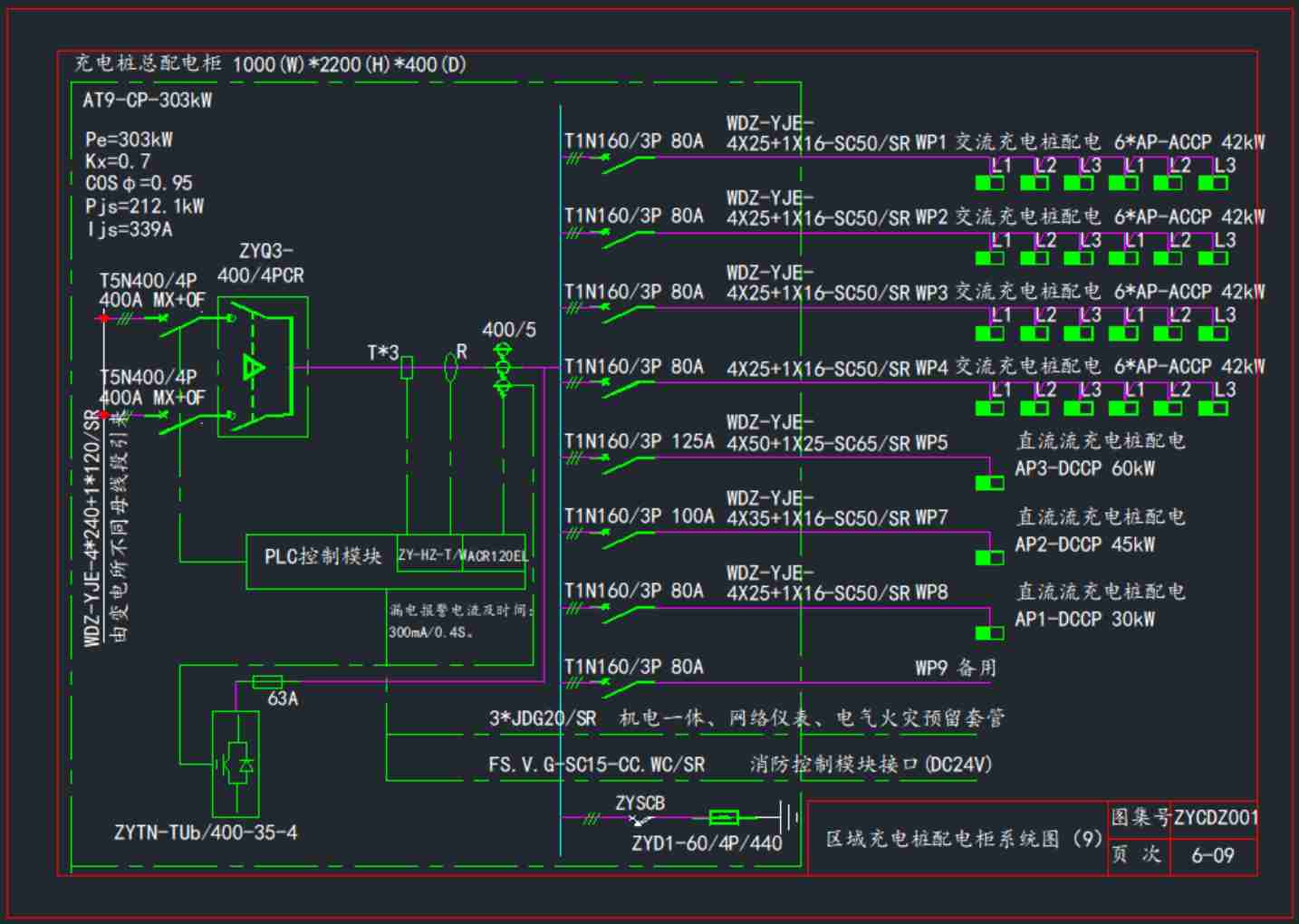The height and width of the screenshot is (924, 1299).
Task: Click the PLC控制模块 box
Action: (322, 556)
